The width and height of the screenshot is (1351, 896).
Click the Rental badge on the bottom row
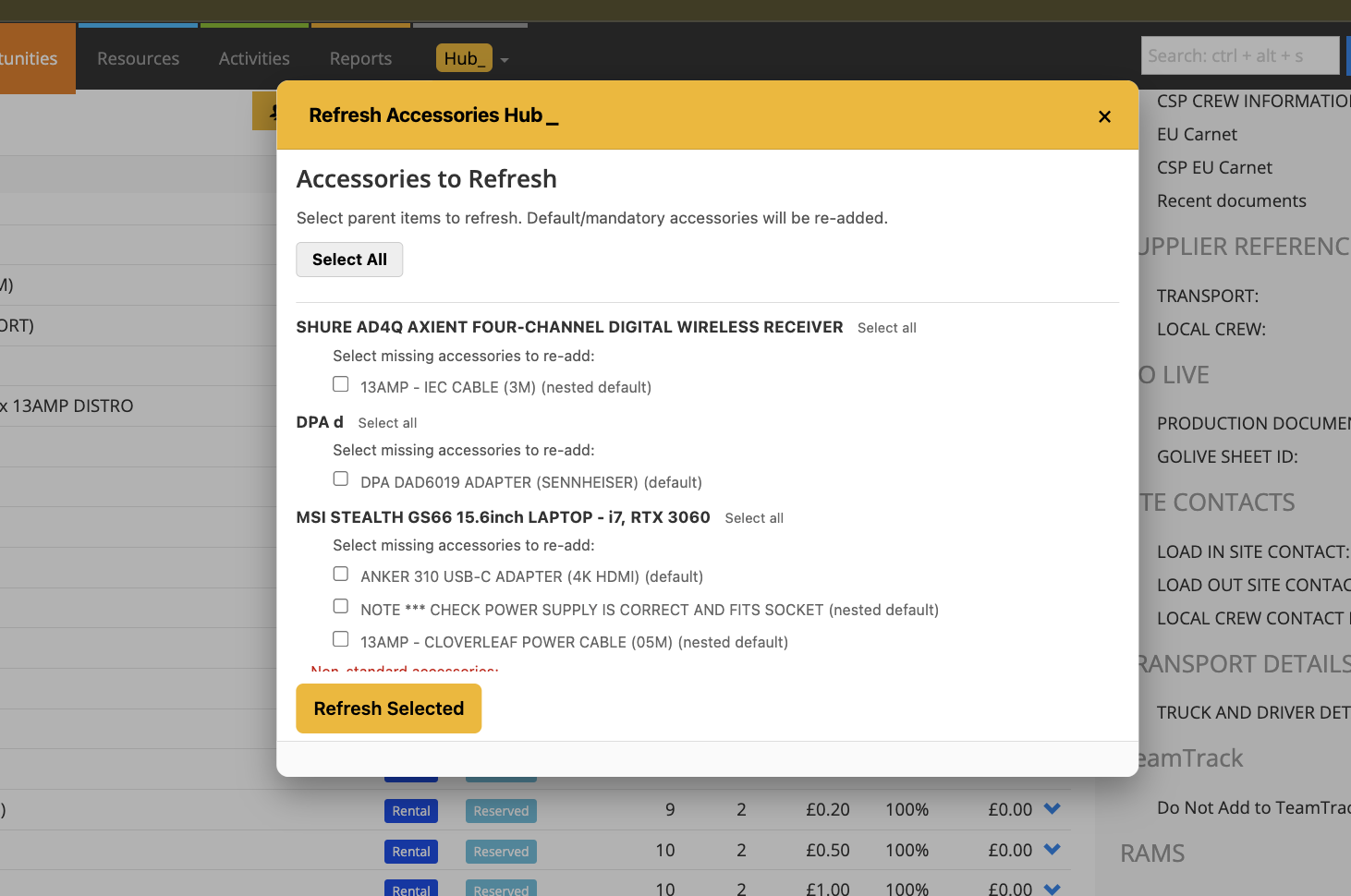point(410,888)
